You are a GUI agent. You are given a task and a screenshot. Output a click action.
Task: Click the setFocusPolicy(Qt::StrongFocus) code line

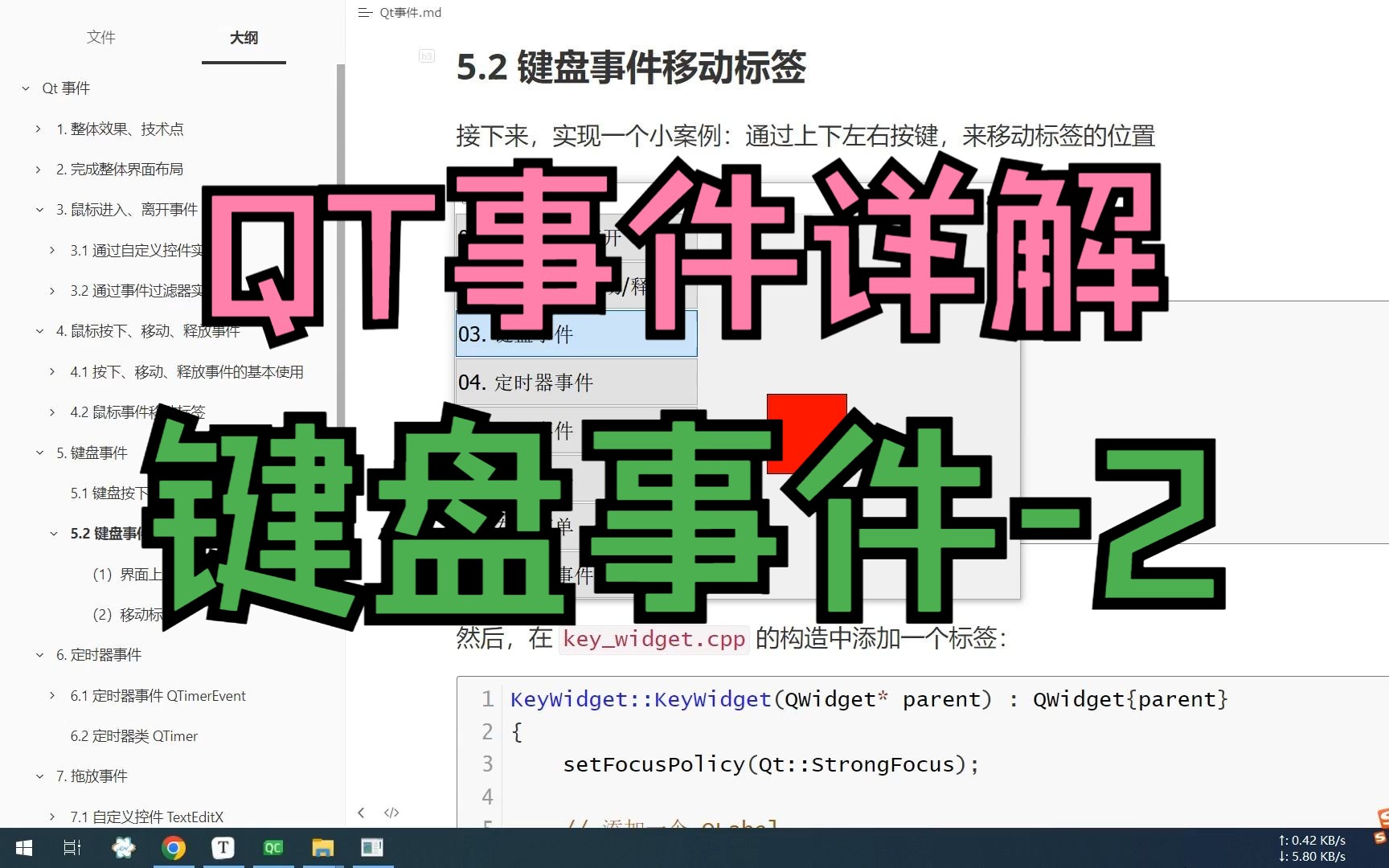771,764
